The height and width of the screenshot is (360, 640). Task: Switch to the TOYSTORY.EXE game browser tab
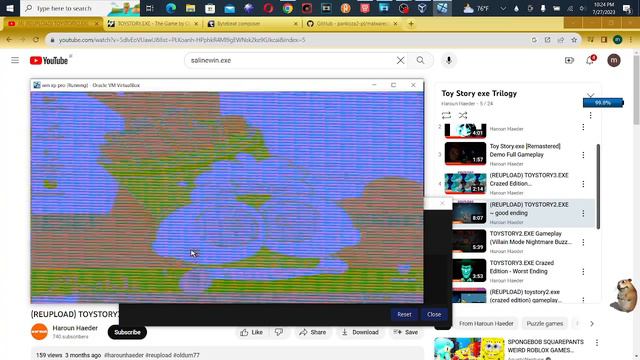(153, 24)
